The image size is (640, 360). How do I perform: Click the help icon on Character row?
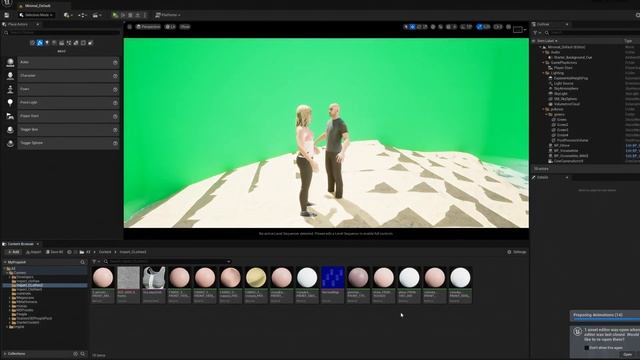click(115, 76)
